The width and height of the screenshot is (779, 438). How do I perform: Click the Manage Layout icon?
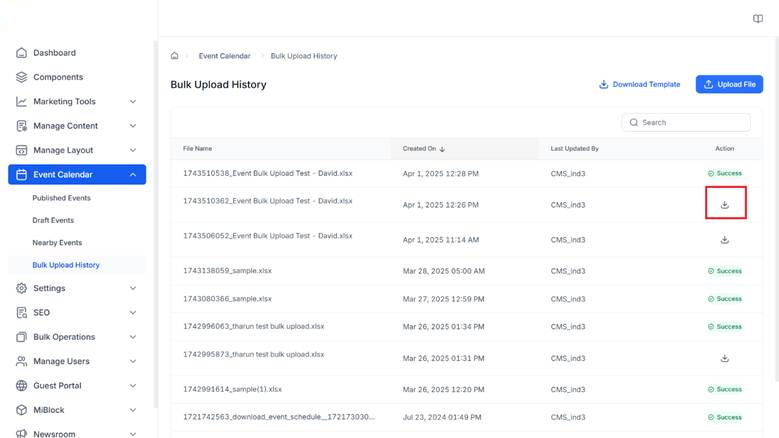21,150
